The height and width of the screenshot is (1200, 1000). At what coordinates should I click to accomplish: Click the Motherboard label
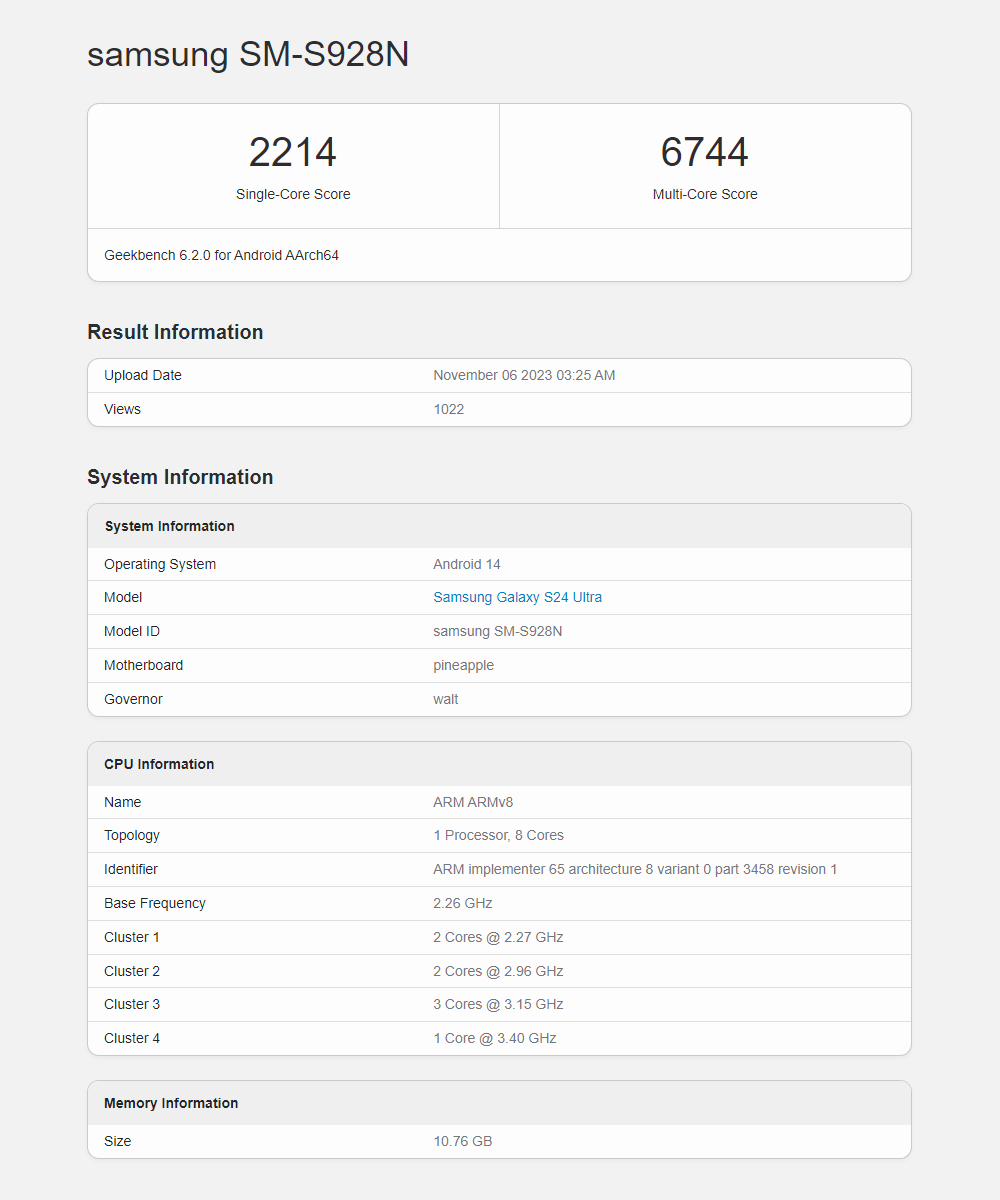pyautogui.click(x=144, y=665)
